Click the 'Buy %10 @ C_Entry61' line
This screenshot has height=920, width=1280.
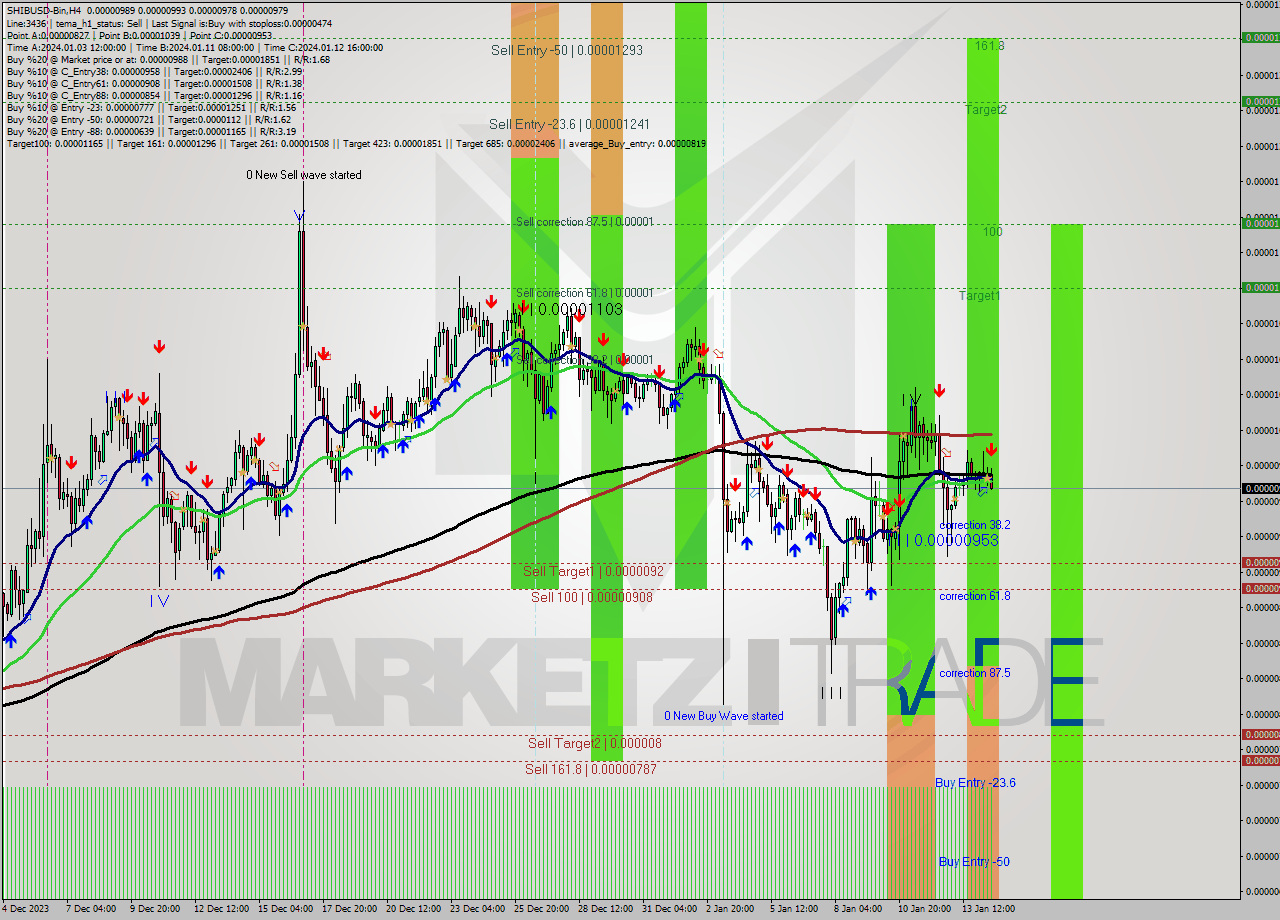point(154,83)
